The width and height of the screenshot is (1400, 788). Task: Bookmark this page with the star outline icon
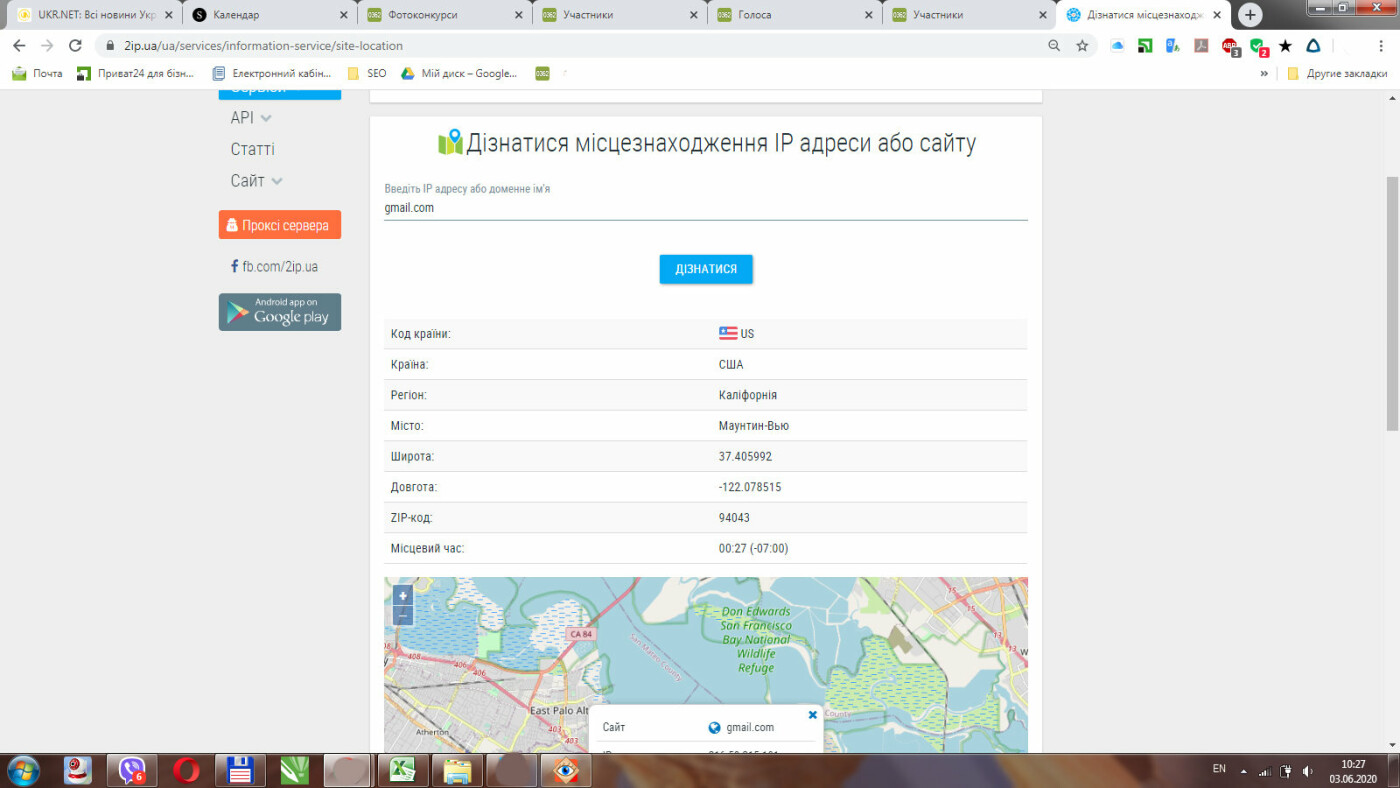(x=1082, y=46)
